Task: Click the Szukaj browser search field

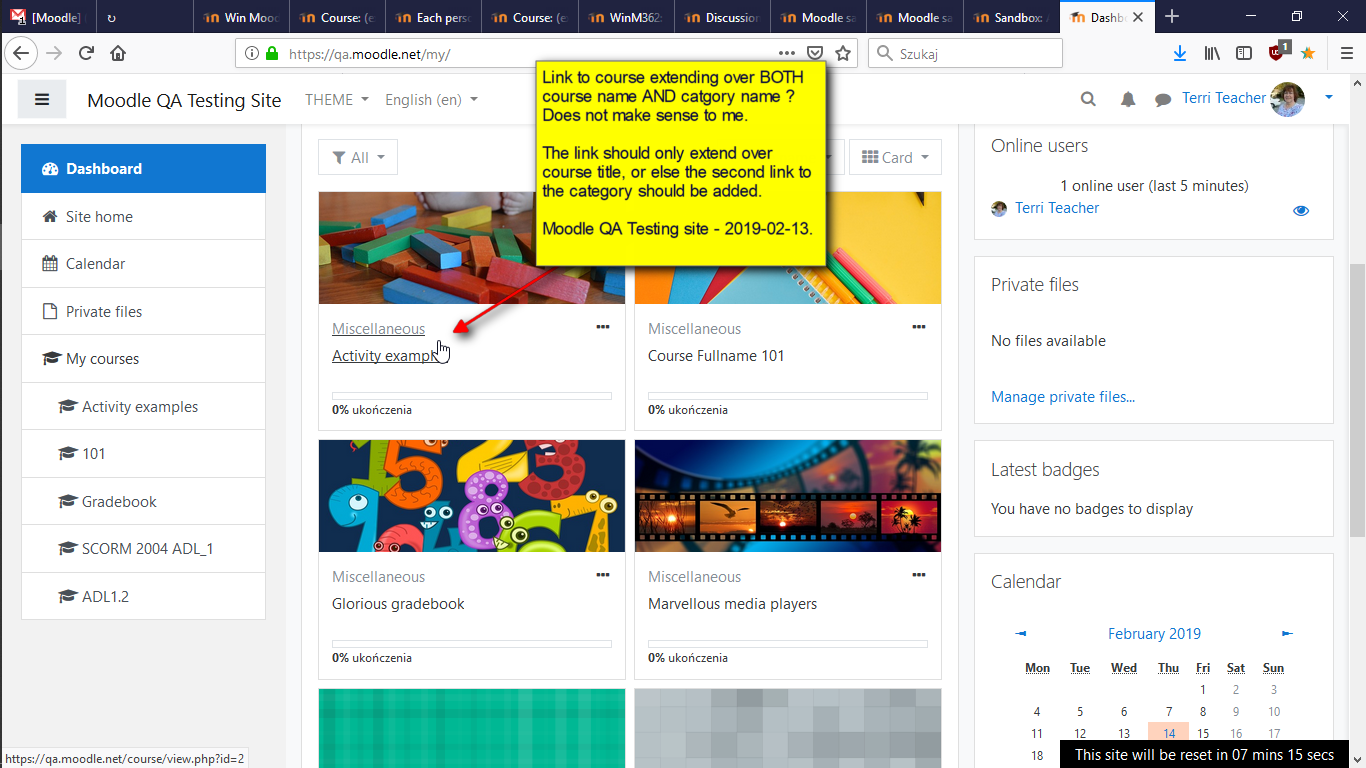Action: click(x=965, y=54)
